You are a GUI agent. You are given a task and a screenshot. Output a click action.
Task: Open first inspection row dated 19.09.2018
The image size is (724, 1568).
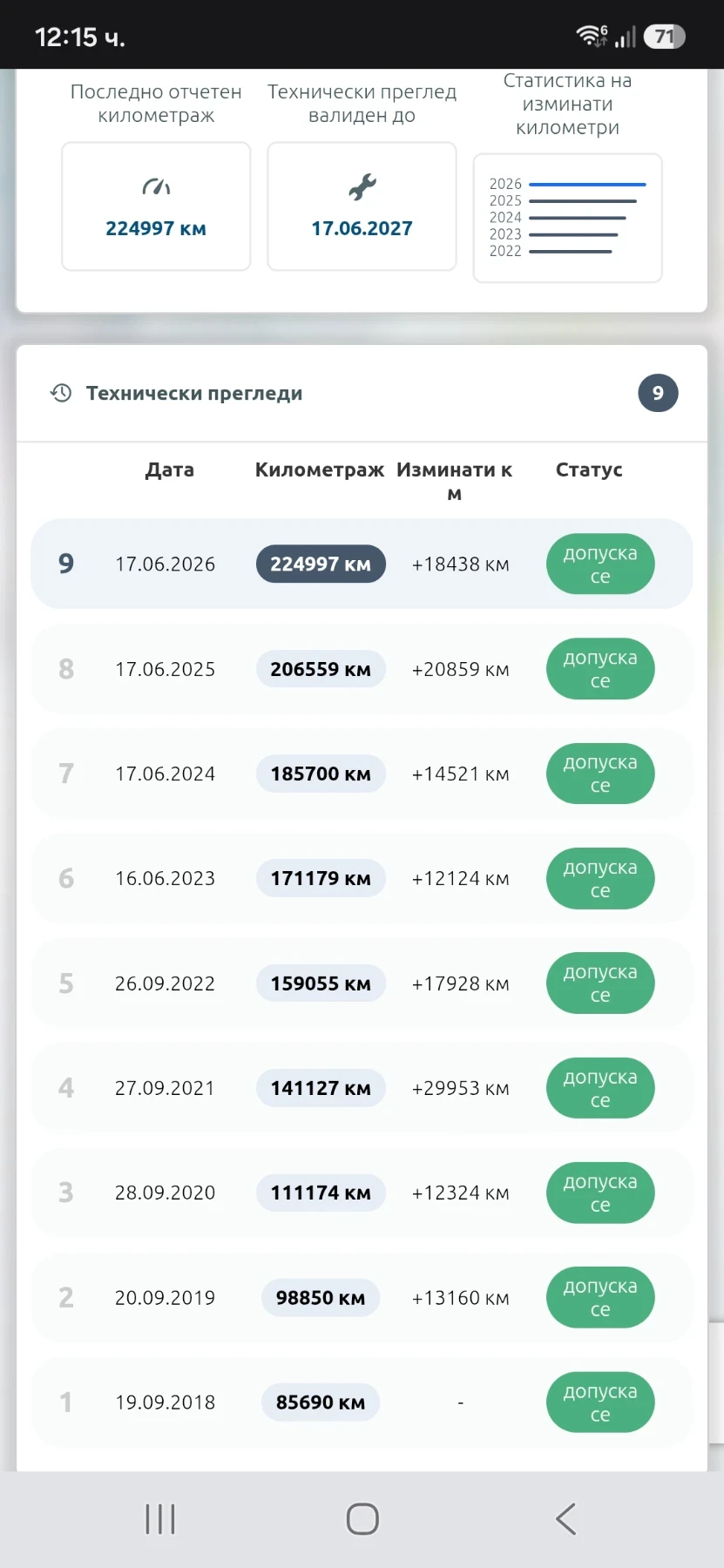362,1402
